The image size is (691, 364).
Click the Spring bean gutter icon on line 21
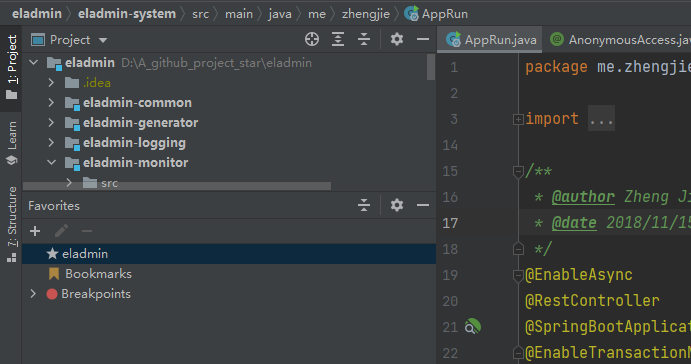point(472,327)
